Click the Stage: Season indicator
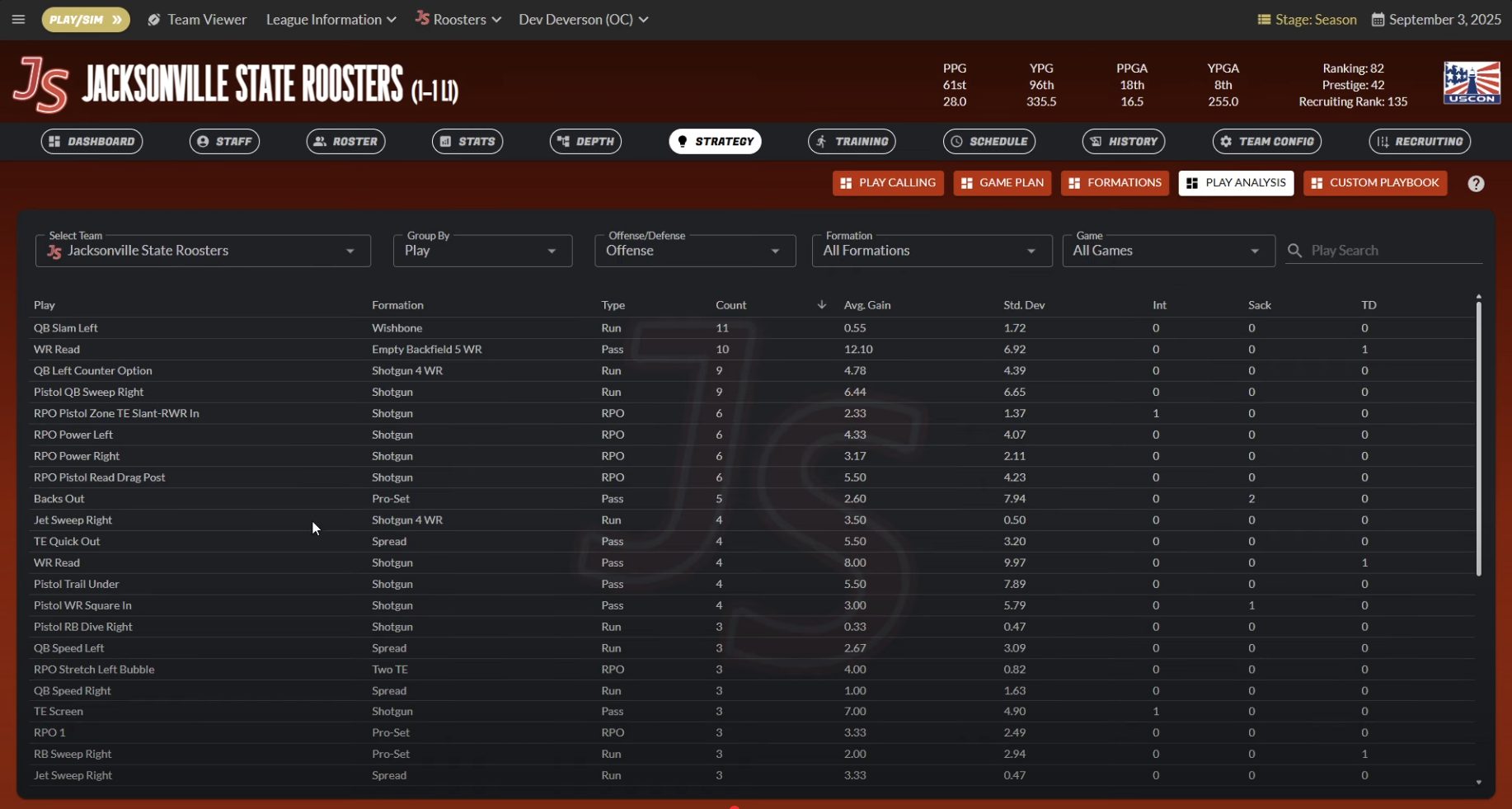1512x809 pixels. click(x=1307, y=19)
